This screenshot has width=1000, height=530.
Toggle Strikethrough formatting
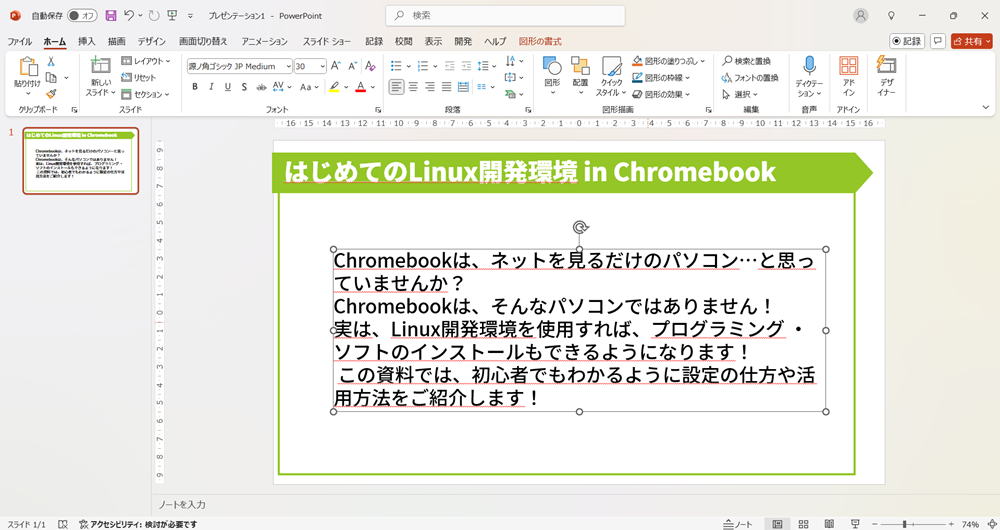260,87
